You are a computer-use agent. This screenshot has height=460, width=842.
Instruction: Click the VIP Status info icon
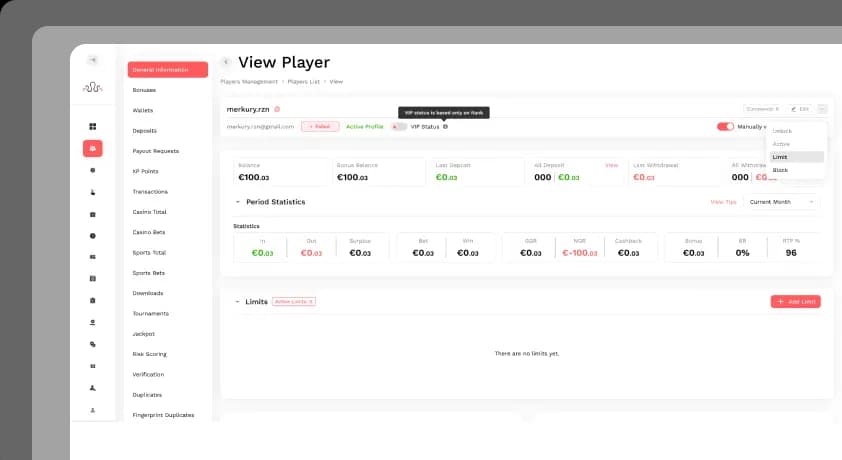pos(445,127)
